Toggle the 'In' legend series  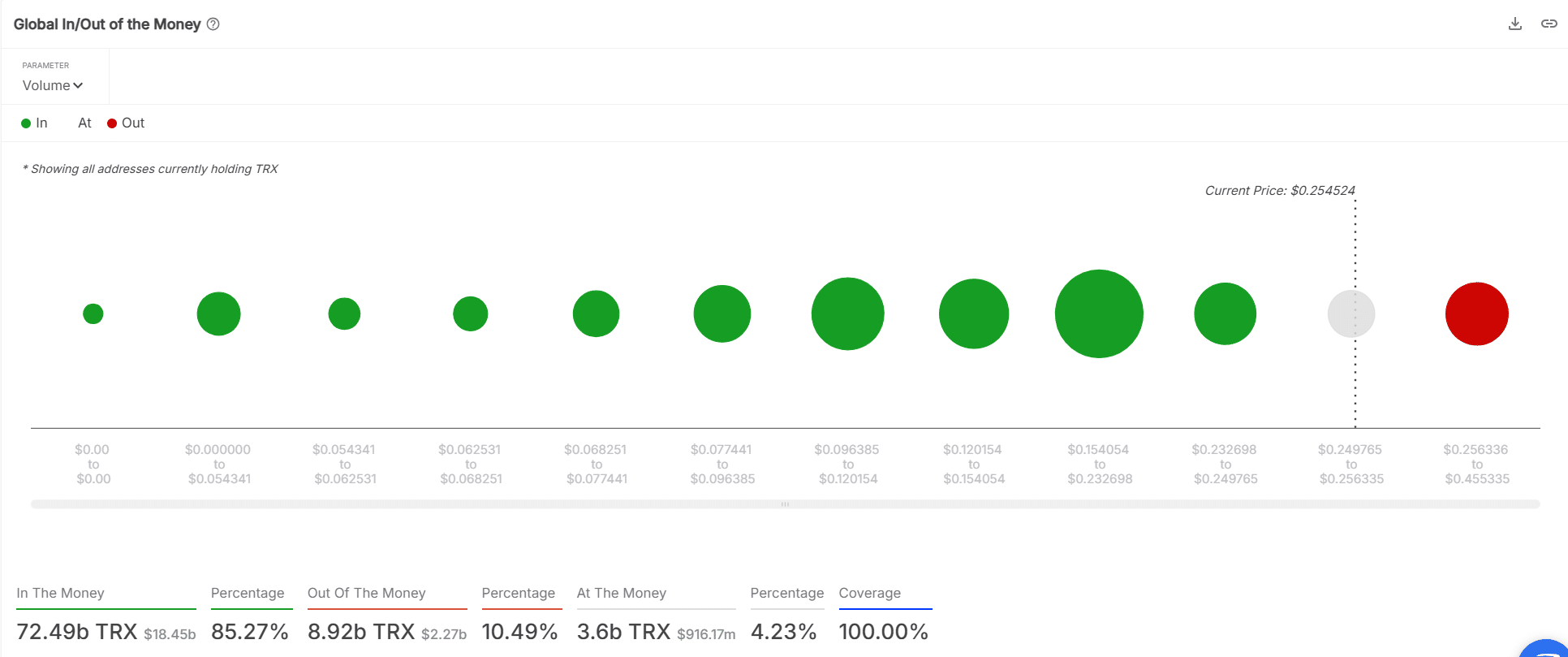[x=34, y=123]
